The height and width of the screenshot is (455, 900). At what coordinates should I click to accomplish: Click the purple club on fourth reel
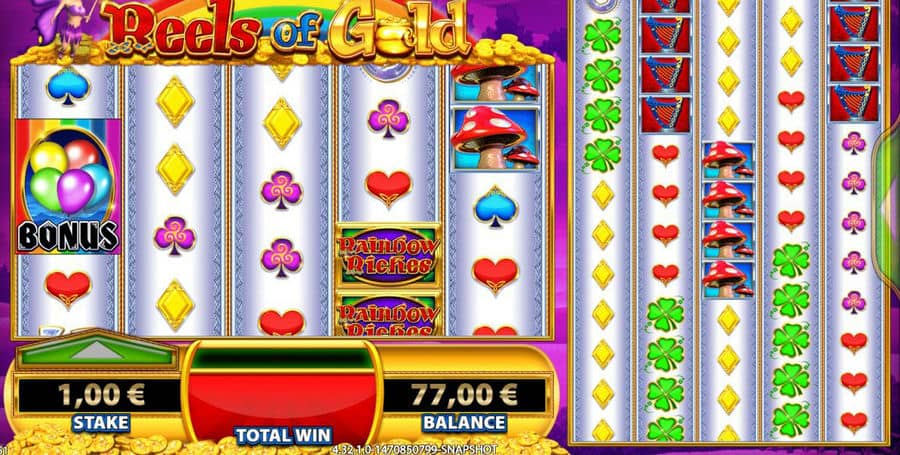[388, 119]
